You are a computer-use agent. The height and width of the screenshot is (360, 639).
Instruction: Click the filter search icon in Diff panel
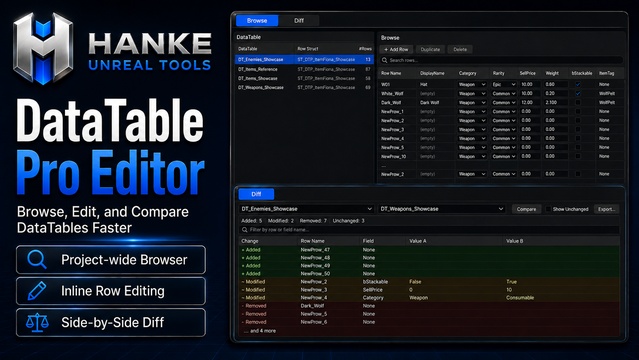245,230
